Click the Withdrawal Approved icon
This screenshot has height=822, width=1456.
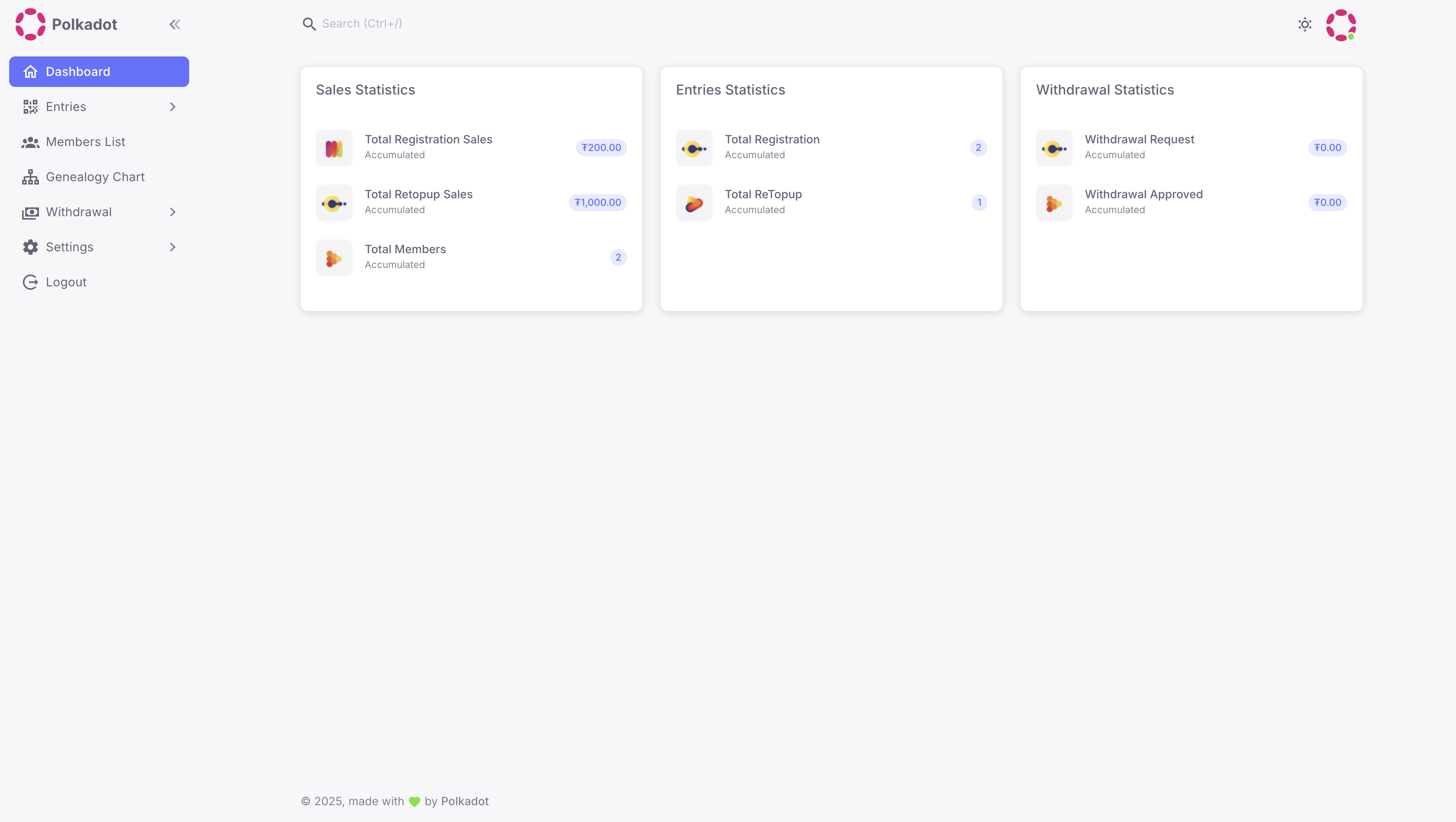pyautogui.click(x=1054, y=203)
